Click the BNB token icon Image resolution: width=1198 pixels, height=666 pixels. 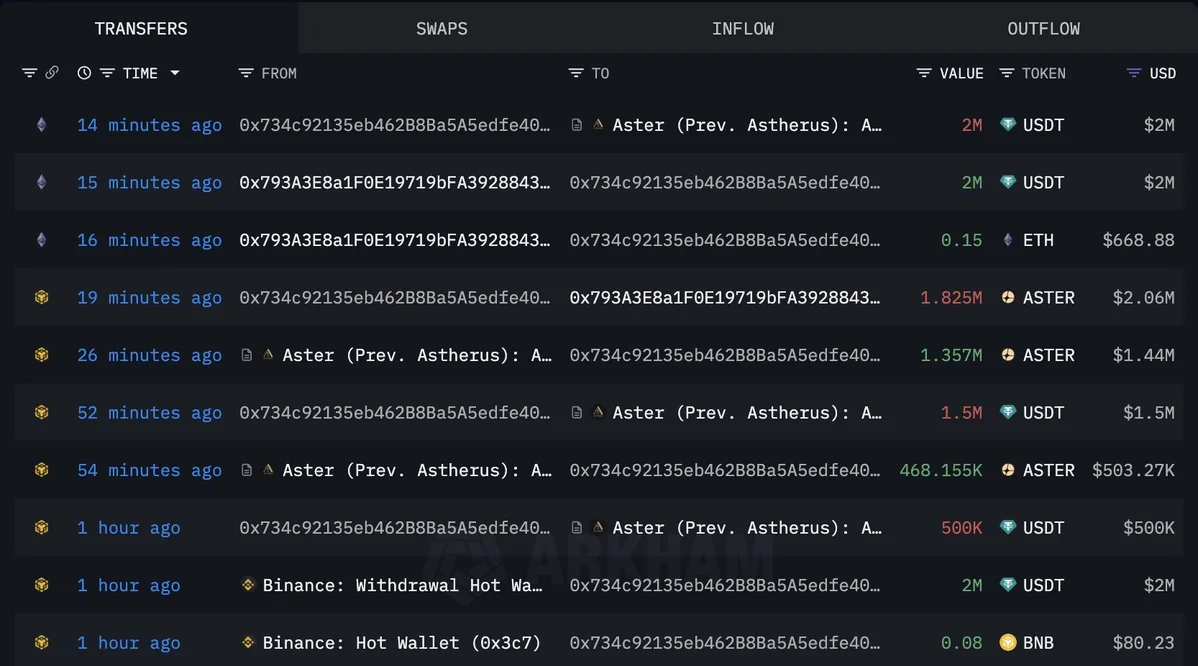coord(1008,643)
